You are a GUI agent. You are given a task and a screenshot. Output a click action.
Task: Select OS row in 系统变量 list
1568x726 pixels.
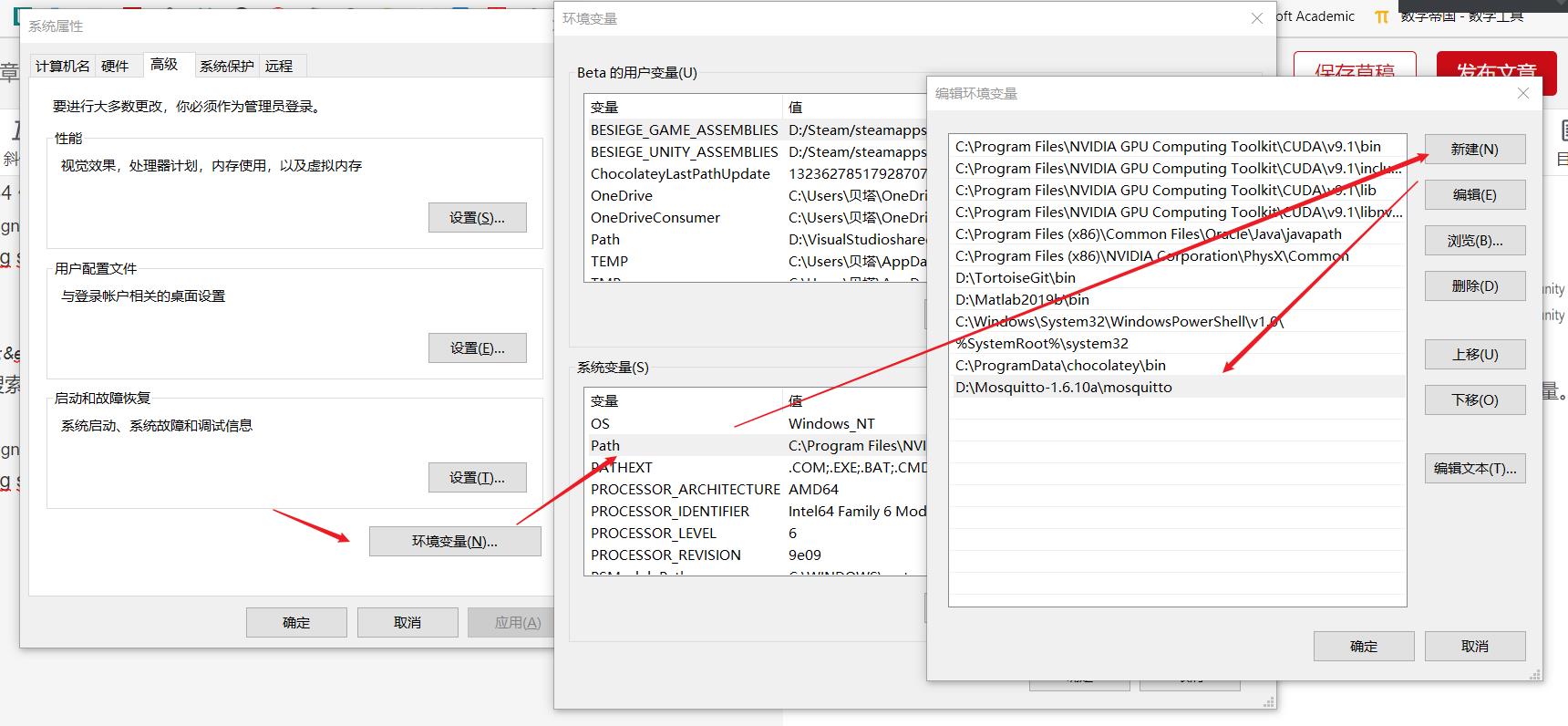756,424
